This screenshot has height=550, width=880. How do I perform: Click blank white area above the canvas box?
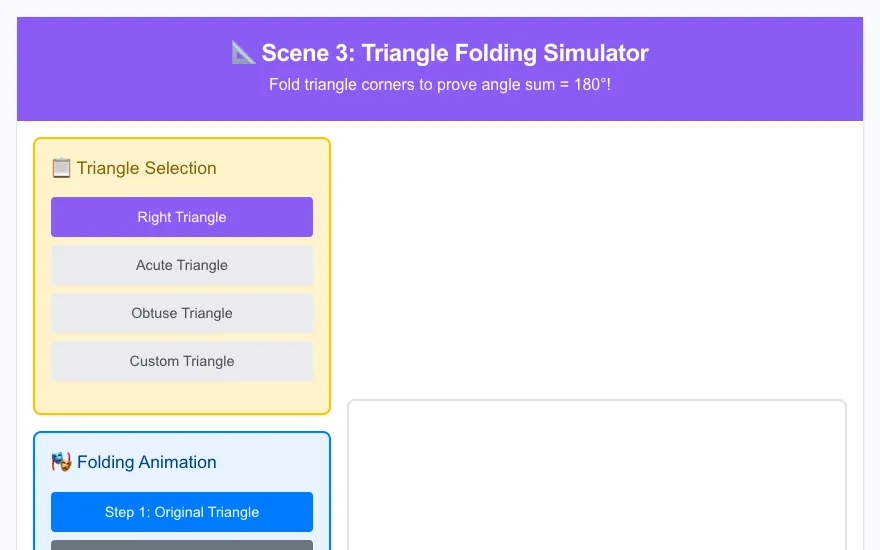click(x=597, y=264)
